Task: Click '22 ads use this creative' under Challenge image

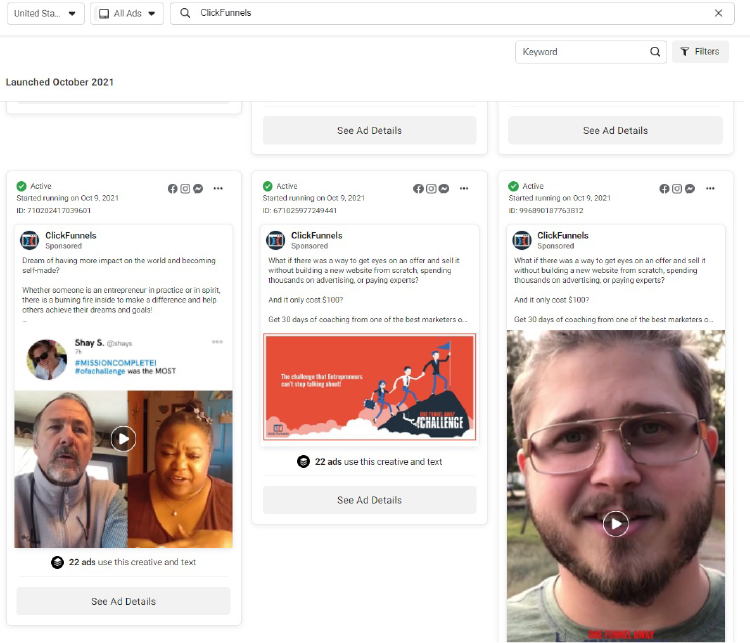Action: click(x=378, y=462)
